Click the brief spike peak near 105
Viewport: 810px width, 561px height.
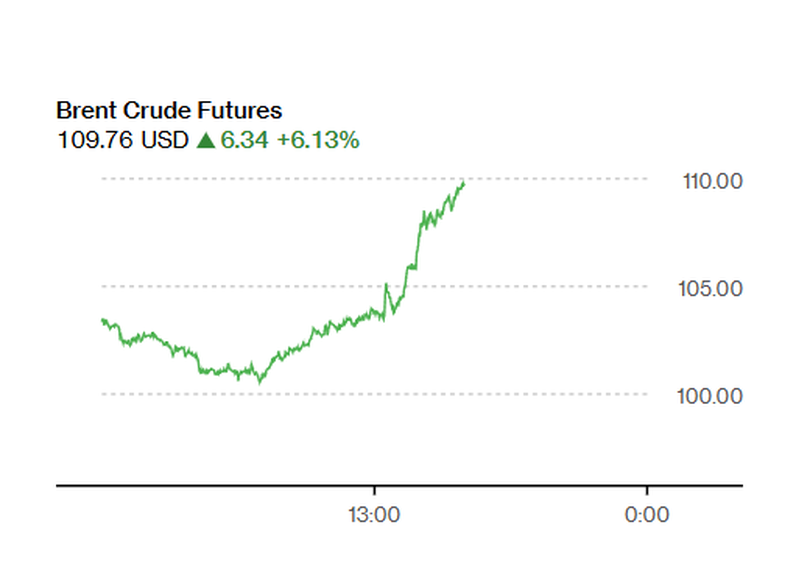tap(386, 285)
